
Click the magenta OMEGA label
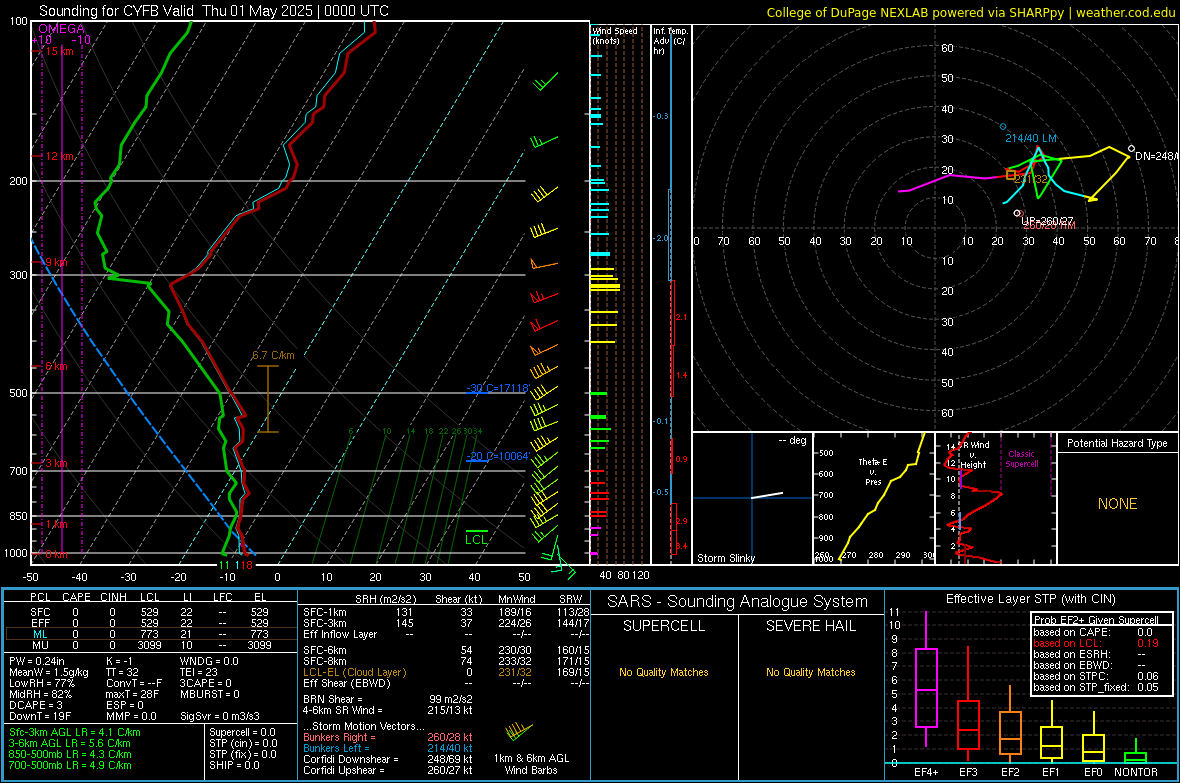[x=62, y=29]
